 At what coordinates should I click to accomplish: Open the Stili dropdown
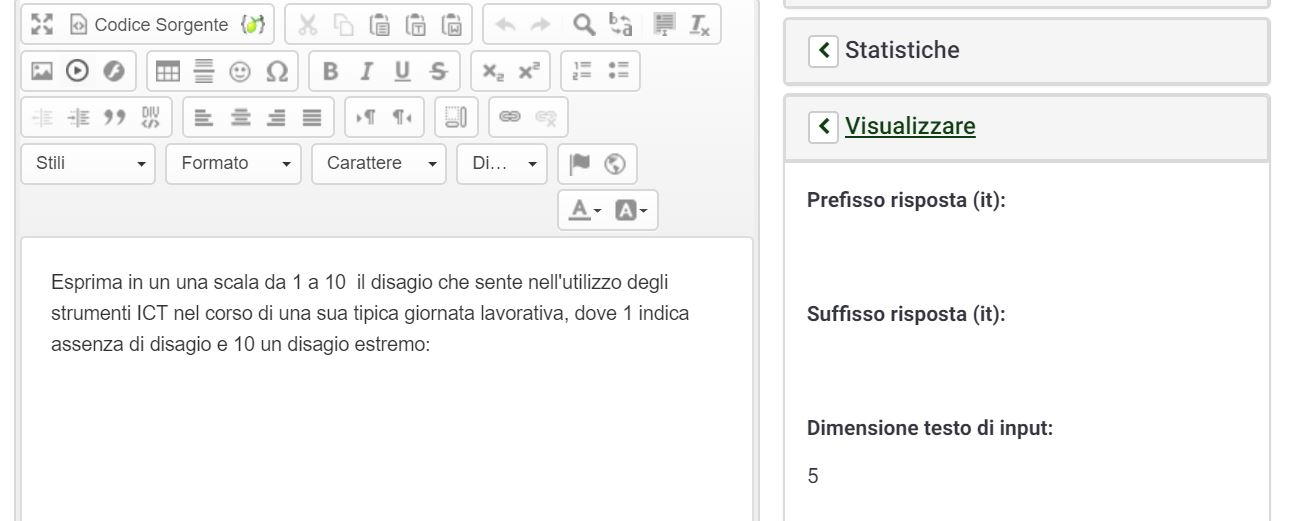tap(88, 163)
